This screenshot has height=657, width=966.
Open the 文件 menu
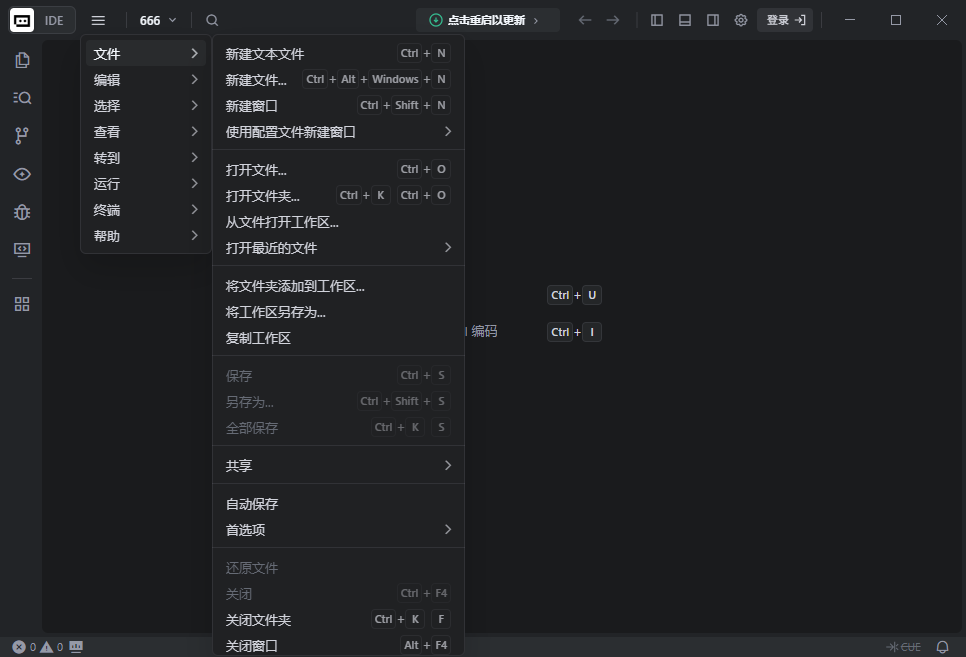[145, 54]
